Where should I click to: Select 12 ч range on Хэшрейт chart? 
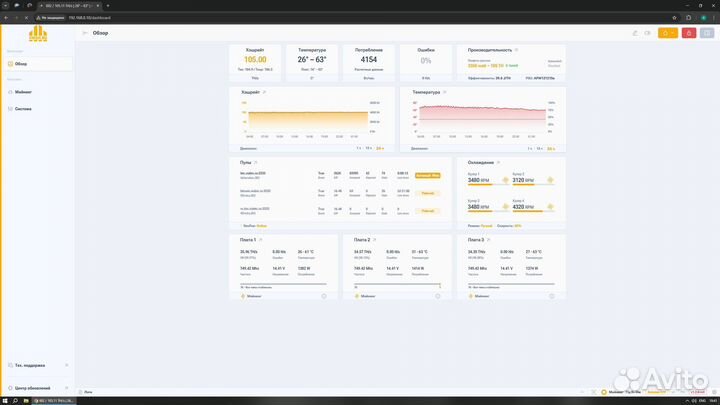[x=369, y=147]
